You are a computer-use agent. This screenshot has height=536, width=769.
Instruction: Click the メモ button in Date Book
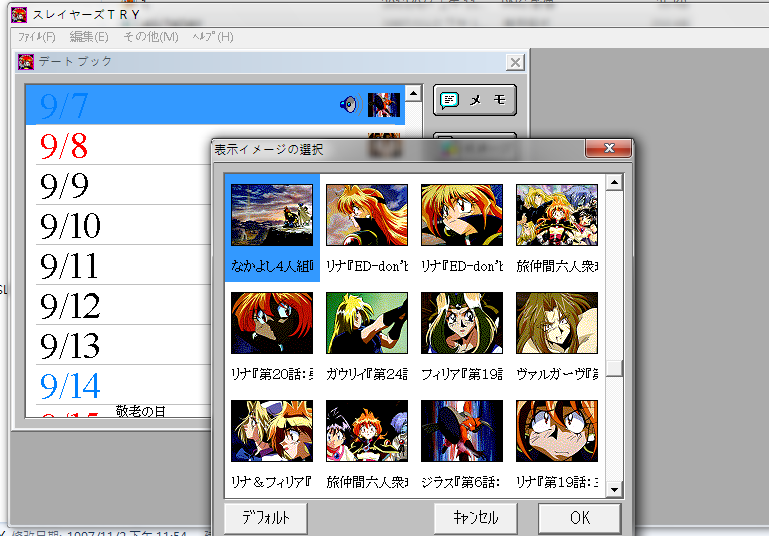click(474, 100)
